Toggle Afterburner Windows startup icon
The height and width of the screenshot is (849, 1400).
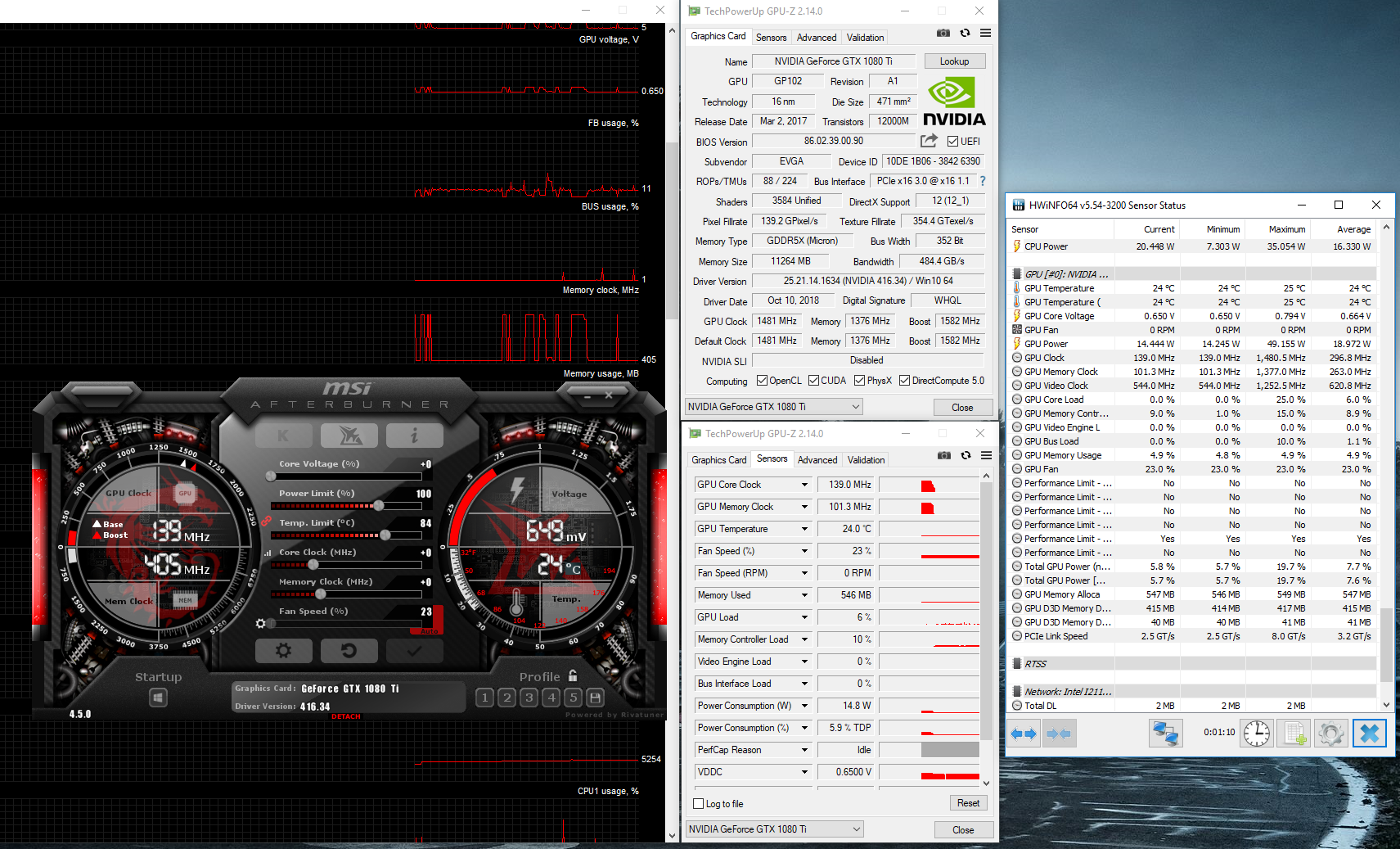point(159,698)
